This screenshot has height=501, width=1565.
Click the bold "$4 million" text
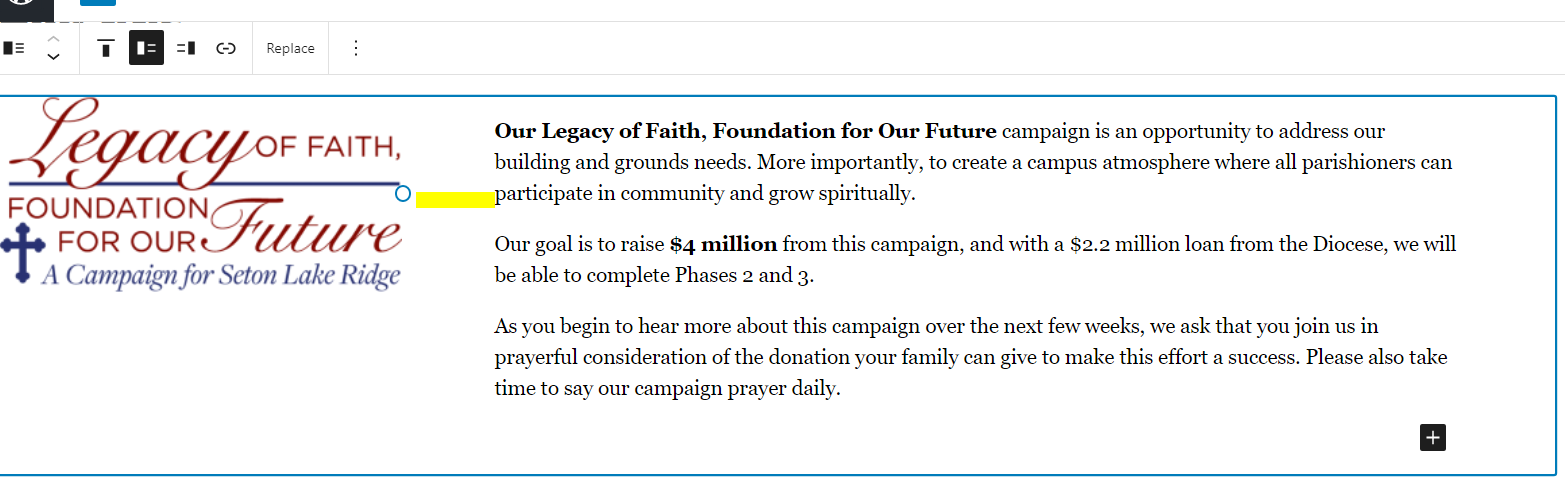tap(723, 244)
